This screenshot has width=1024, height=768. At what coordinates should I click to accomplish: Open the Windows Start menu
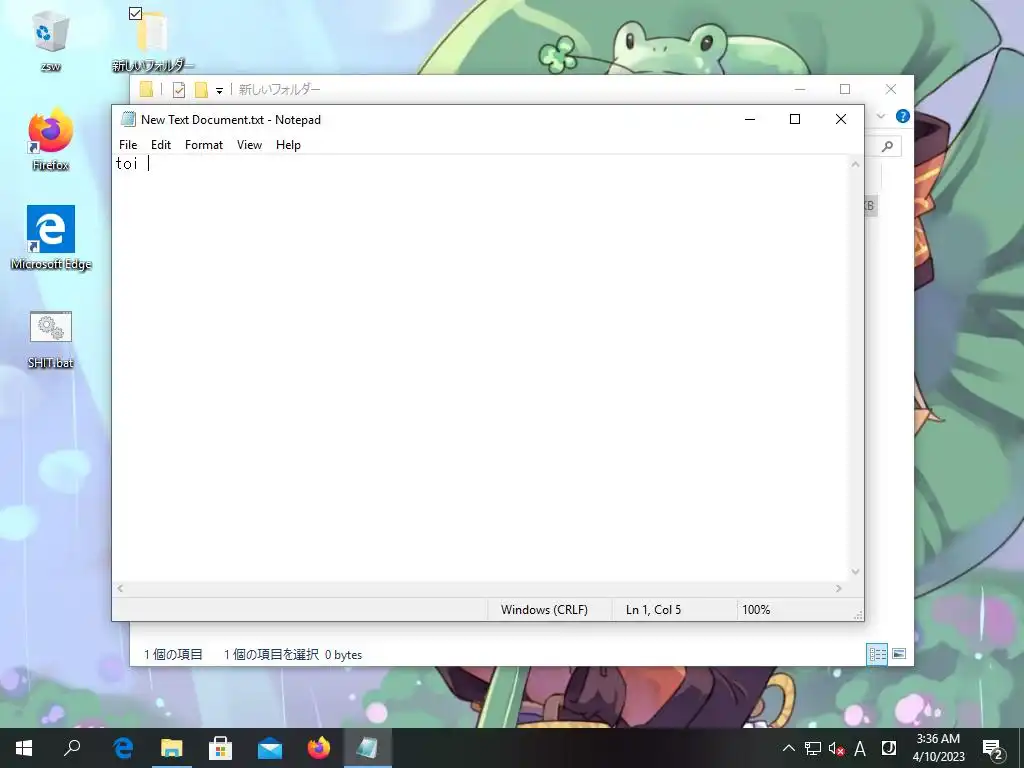coord(24,748)
